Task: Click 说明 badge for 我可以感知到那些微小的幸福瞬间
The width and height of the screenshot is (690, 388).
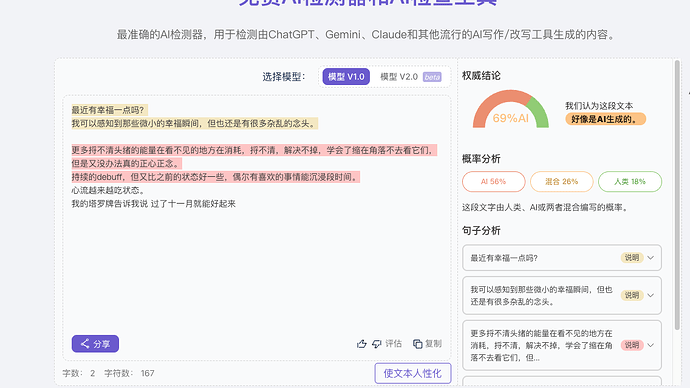Action: 632,295
